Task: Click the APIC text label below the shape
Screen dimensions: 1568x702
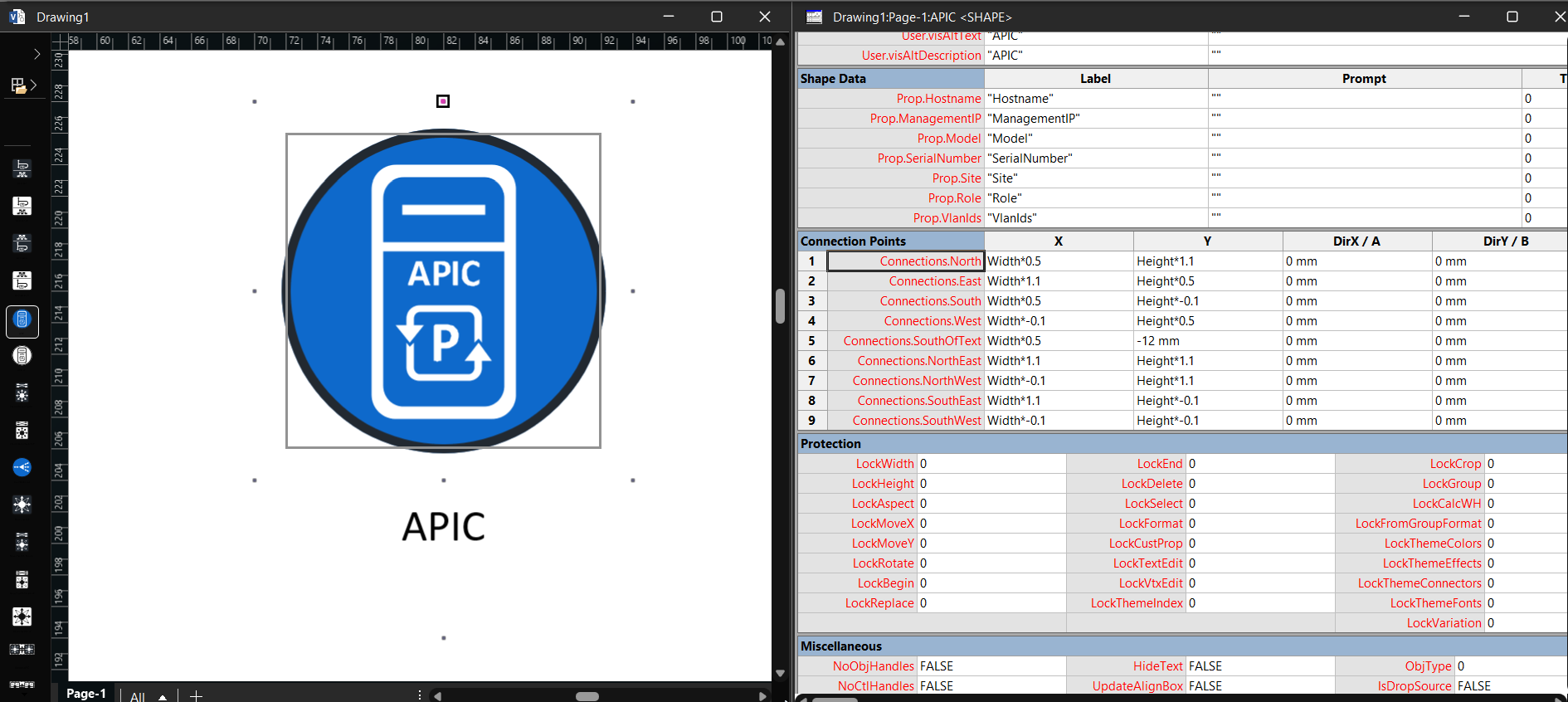Action: pos(444,527)
